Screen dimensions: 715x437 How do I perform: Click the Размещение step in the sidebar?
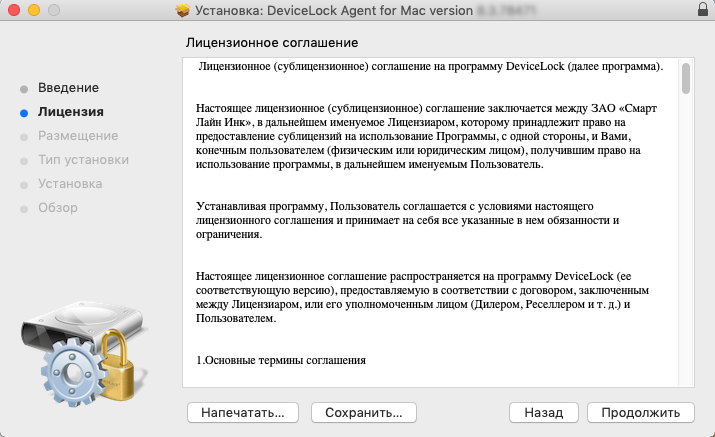(x=77, y=135)
